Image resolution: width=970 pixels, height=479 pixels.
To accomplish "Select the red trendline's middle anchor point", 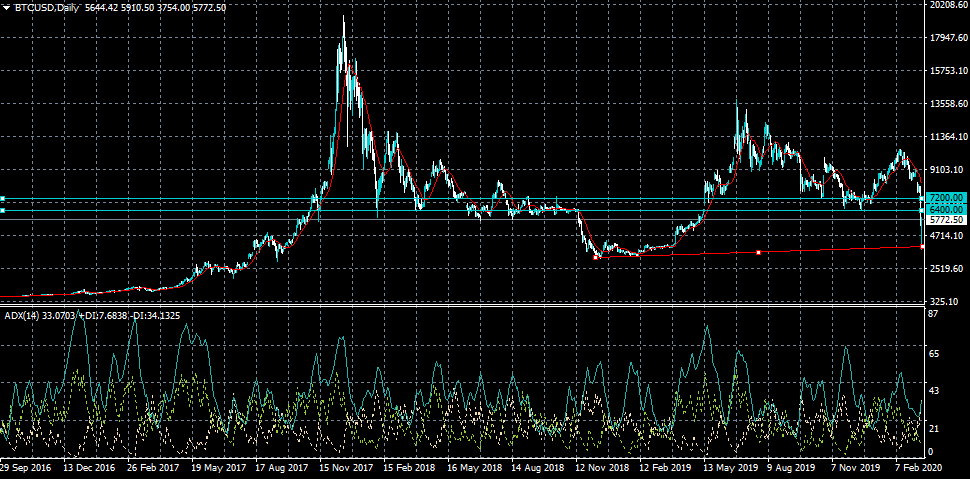I will click(758, 252).
